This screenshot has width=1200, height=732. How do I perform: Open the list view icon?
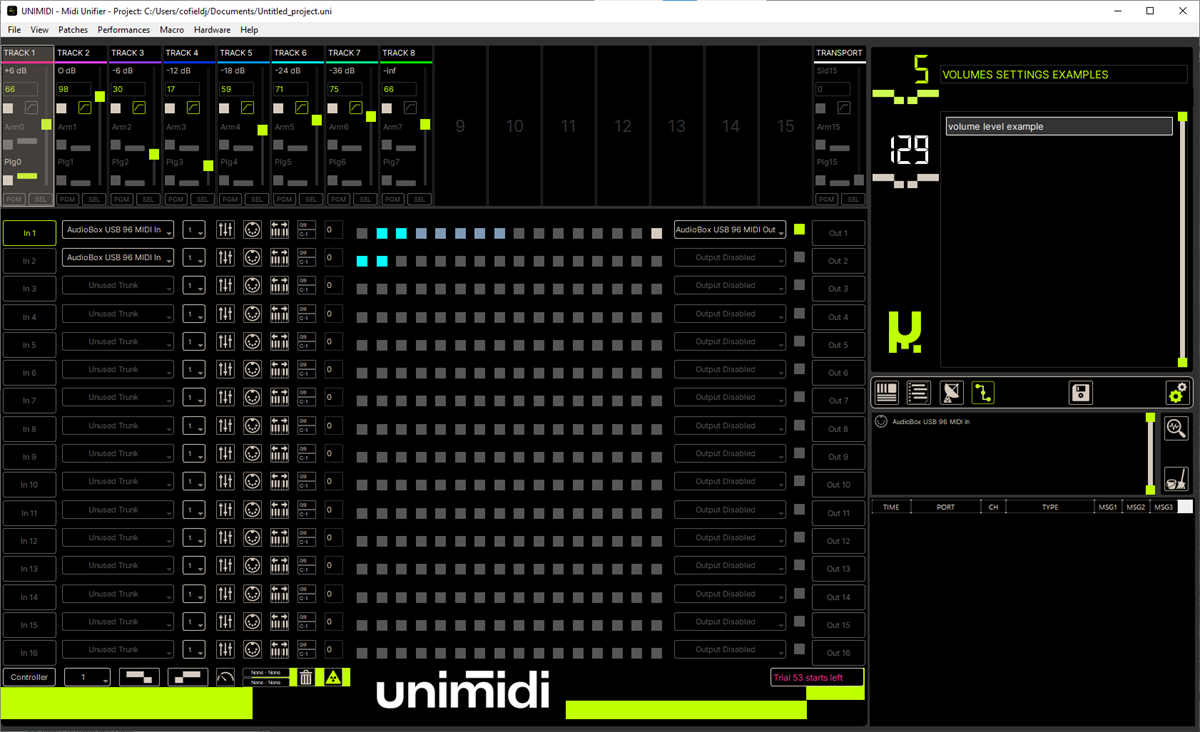click(x=918, y=392)
